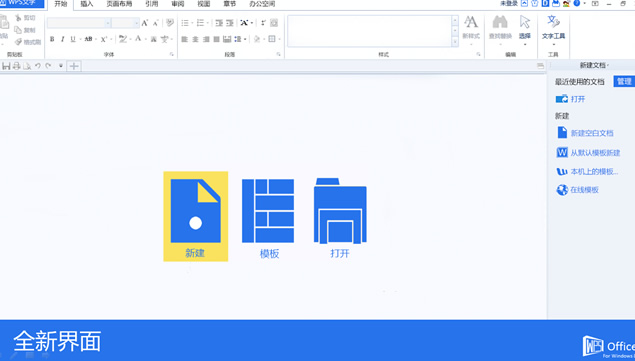Click the plus new tab button

click(x=74, y=66)
